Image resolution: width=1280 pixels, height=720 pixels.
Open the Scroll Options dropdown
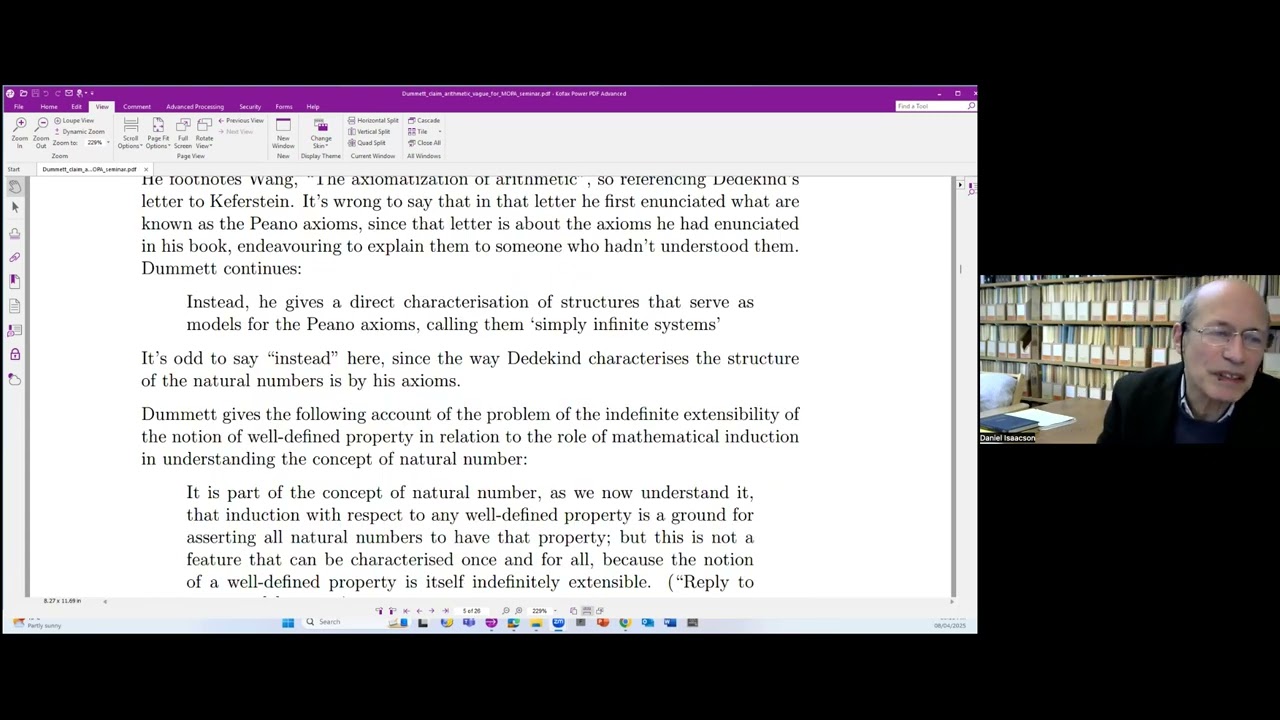coord(130,133)
